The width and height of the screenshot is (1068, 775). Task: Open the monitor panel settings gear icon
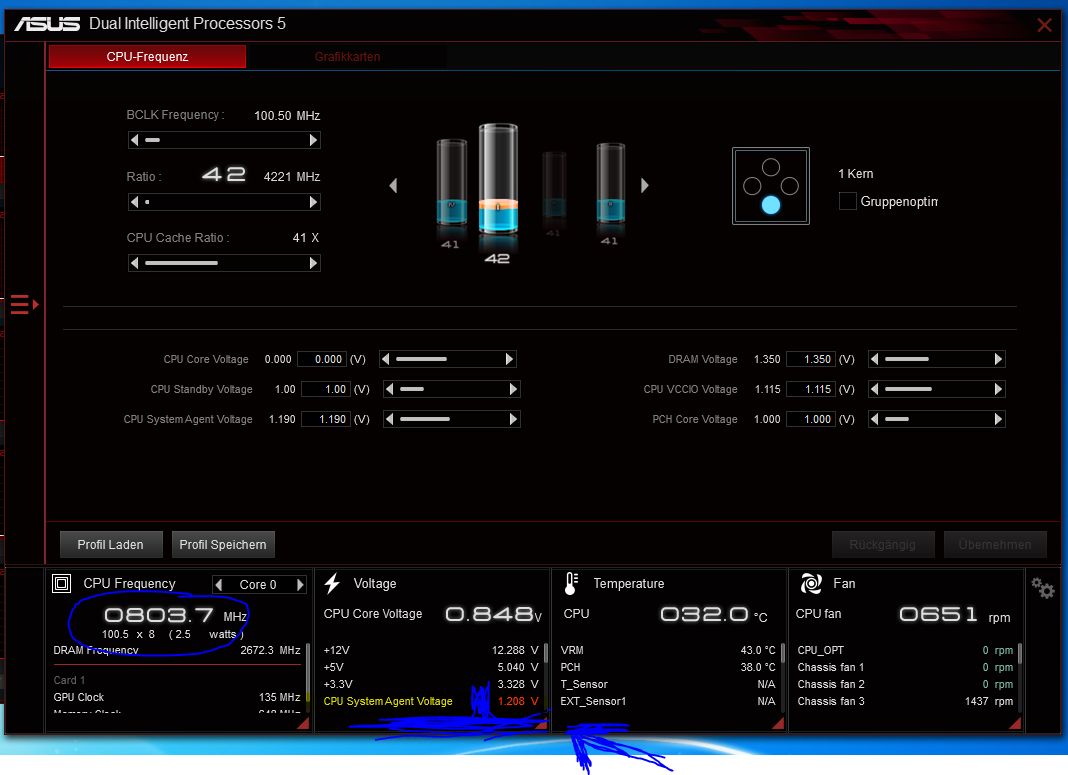(x=1043, y=588)
